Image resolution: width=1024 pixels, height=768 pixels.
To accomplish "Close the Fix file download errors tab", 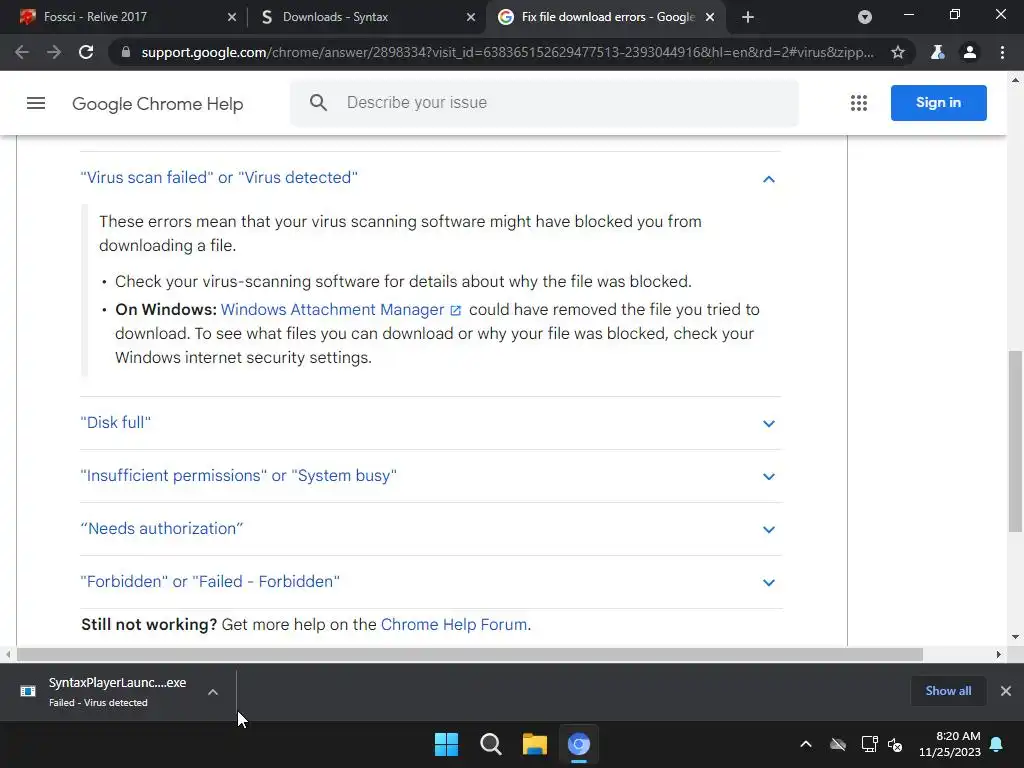I will (x=710, y=18).
